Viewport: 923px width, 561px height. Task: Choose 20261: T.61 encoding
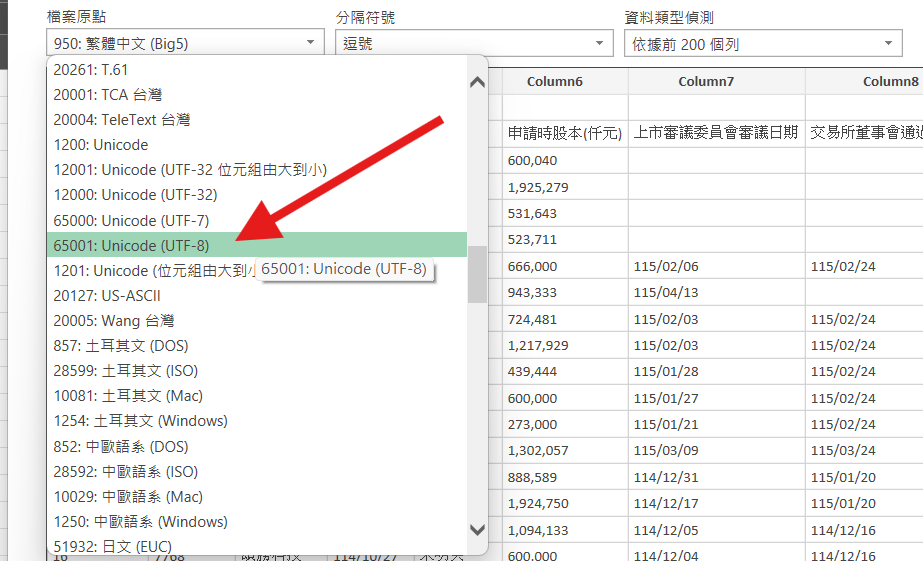click(91, 70)
